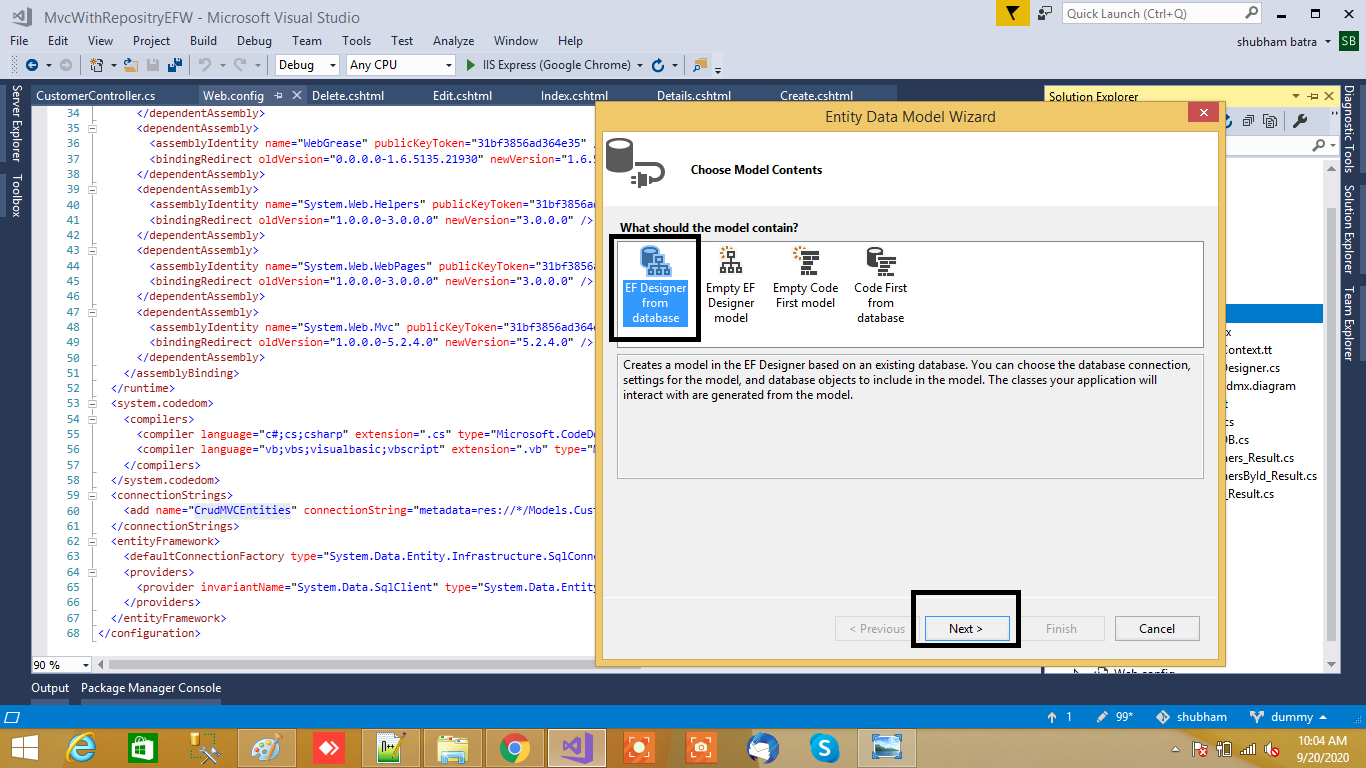
Task: Click Find in Files toolbar icon
Action: click(699, 65)
